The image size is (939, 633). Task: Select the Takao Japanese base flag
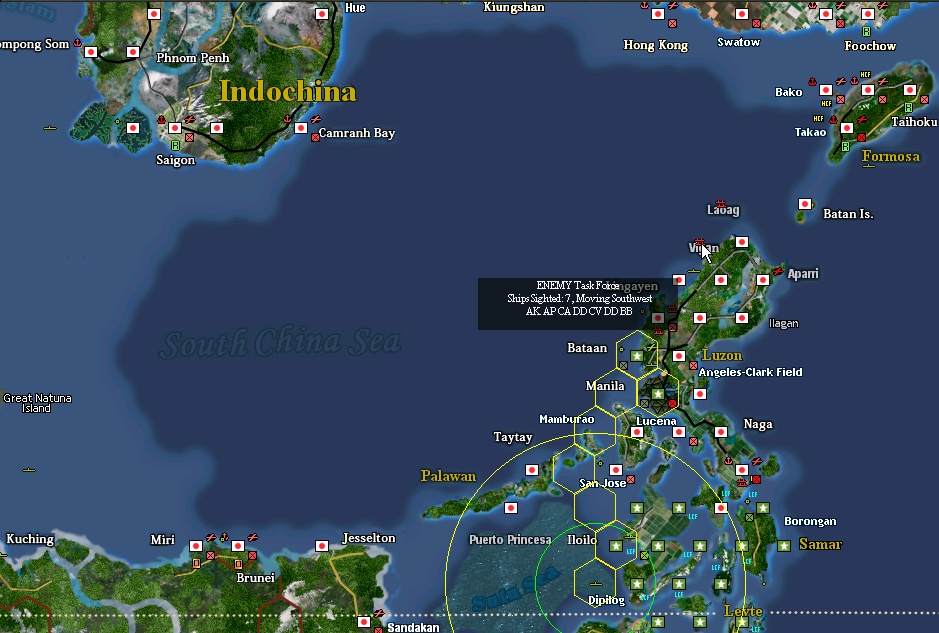[847, 128]
